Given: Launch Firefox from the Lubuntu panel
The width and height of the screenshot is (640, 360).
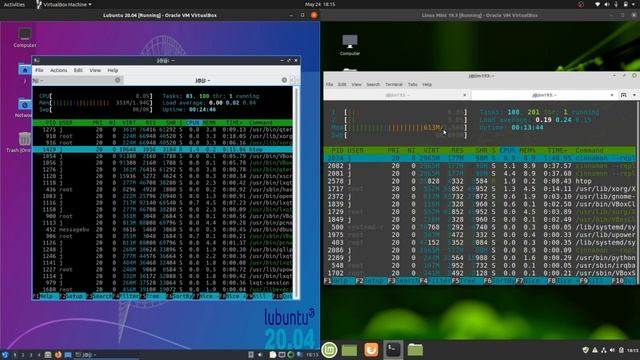Looking at the screenshot, I should coord(58,355).
